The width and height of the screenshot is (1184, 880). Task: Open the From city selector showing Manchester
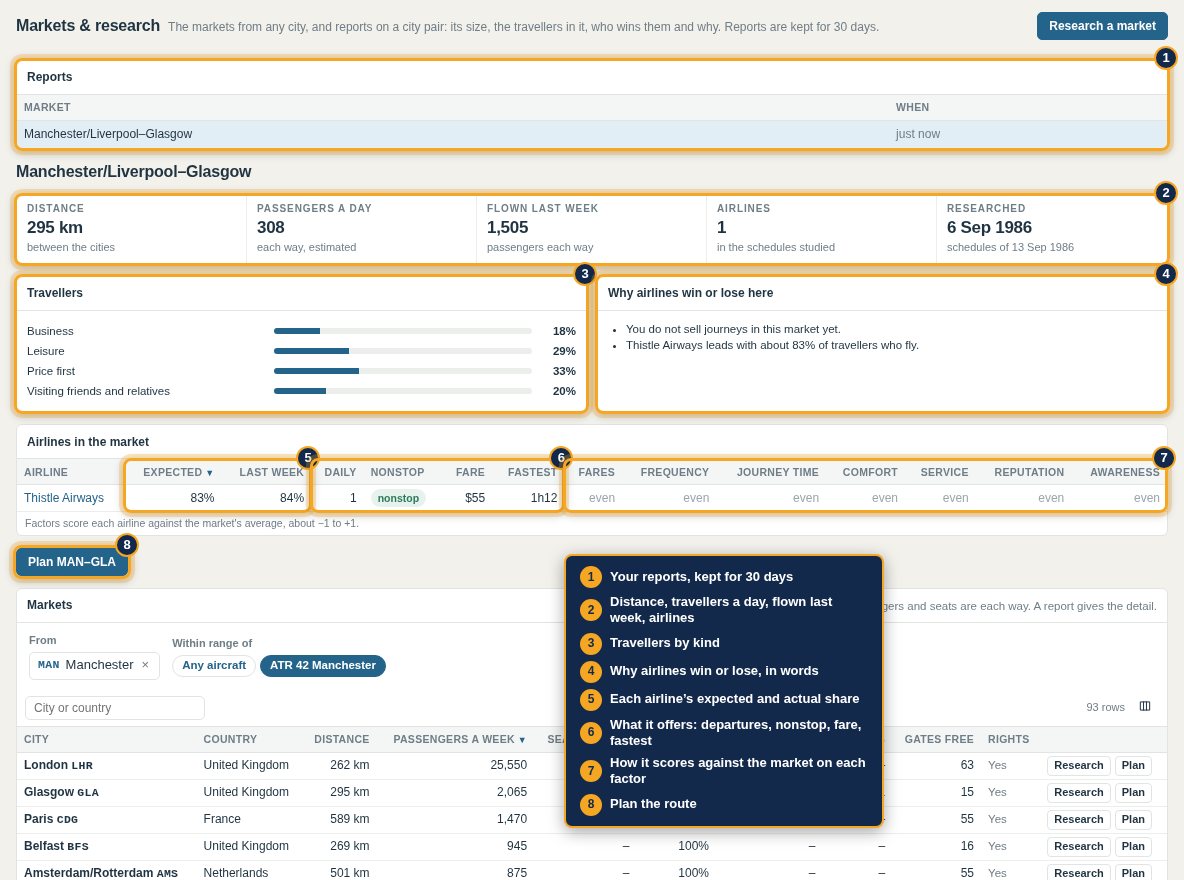point(94,665)
